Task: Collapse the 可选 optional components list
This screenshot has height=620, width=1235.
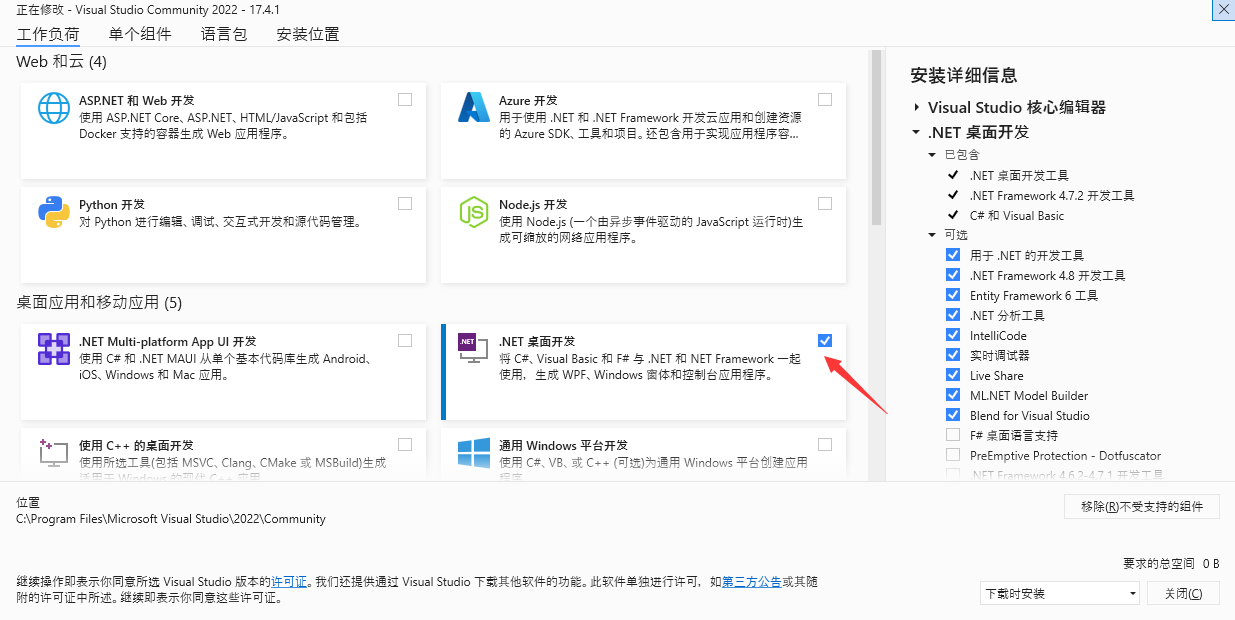Action: 934,235
